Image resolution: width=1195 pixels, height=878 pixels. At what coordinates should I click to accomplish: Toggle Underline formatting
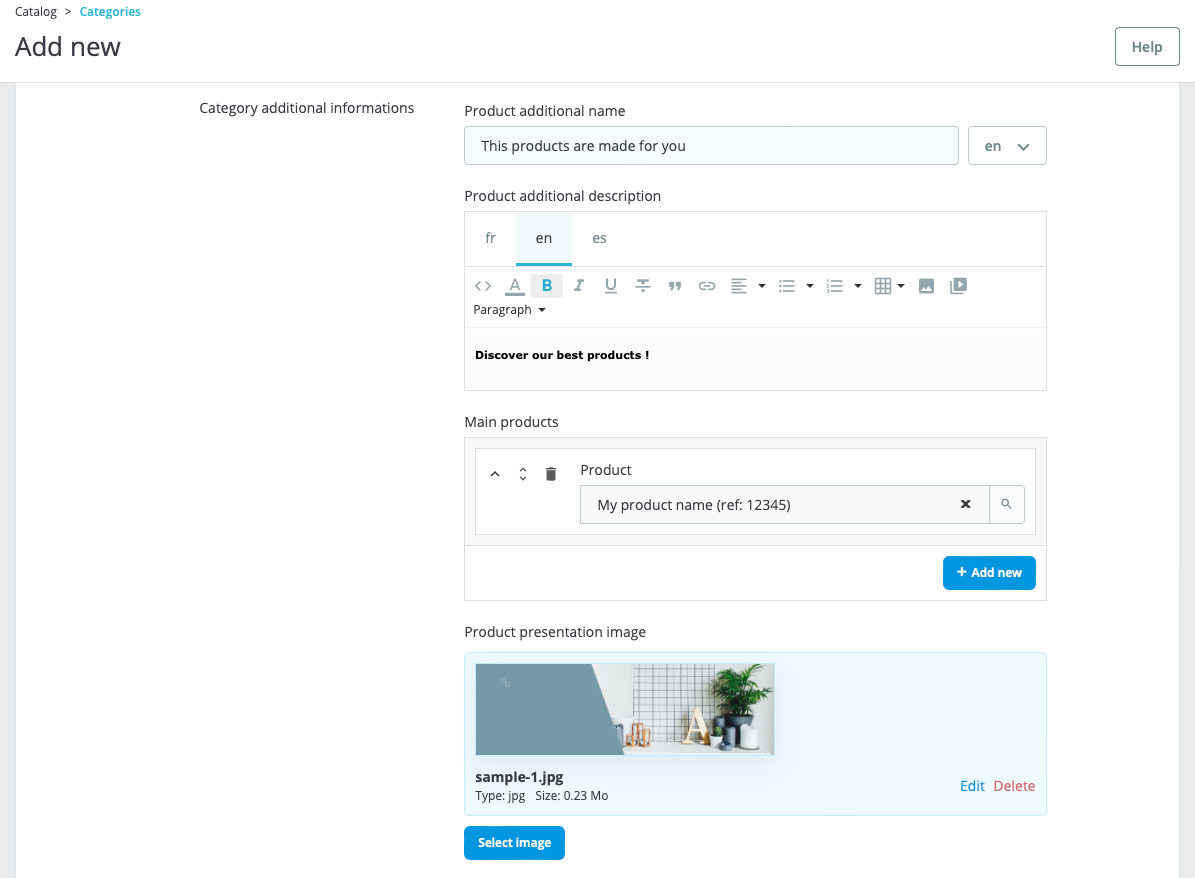[x=610, y=285]
